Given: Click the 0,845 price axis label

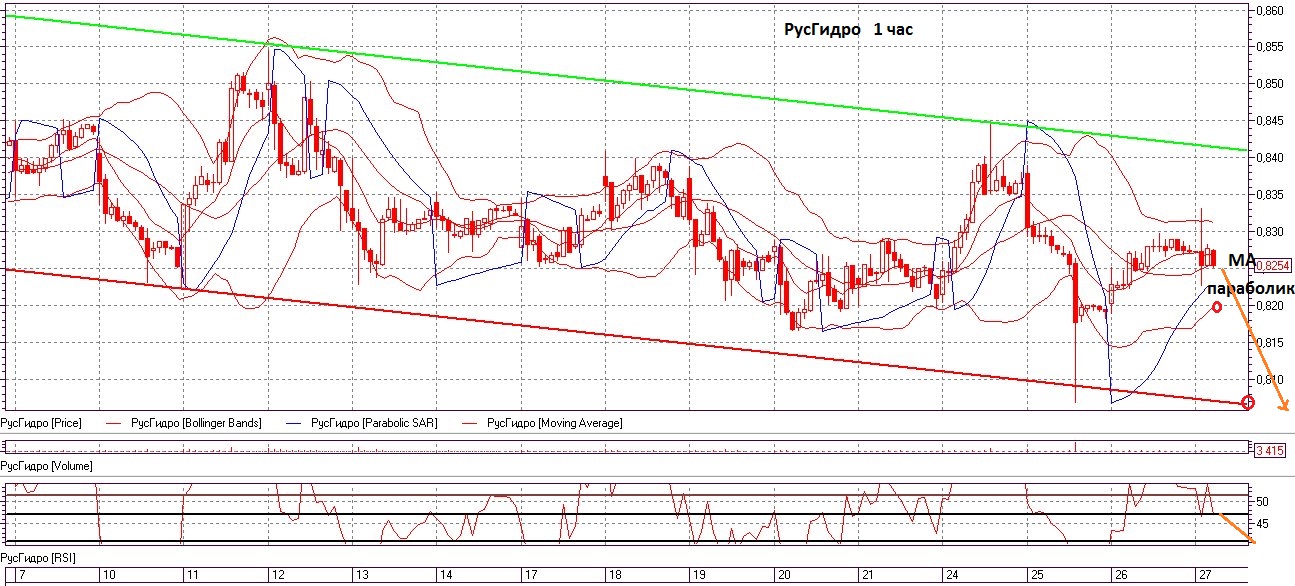Looking at the screenshot, I should (x=1270, y=121).
